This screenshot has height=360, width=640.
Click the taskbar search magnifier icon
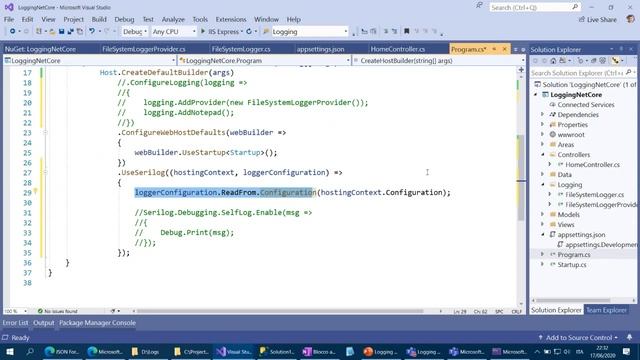tap(30, 351)
